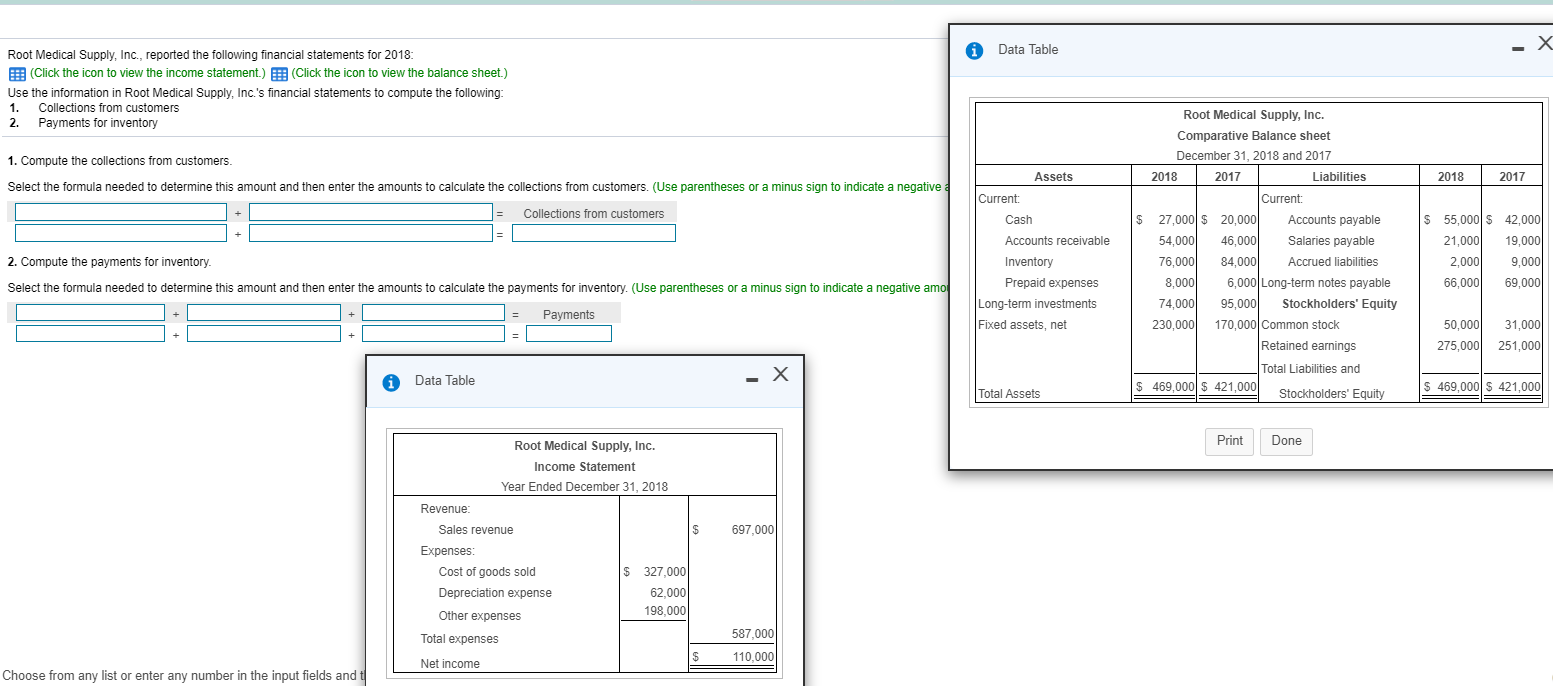Click the 'Total Assets' row label

tap(1009, 394)
